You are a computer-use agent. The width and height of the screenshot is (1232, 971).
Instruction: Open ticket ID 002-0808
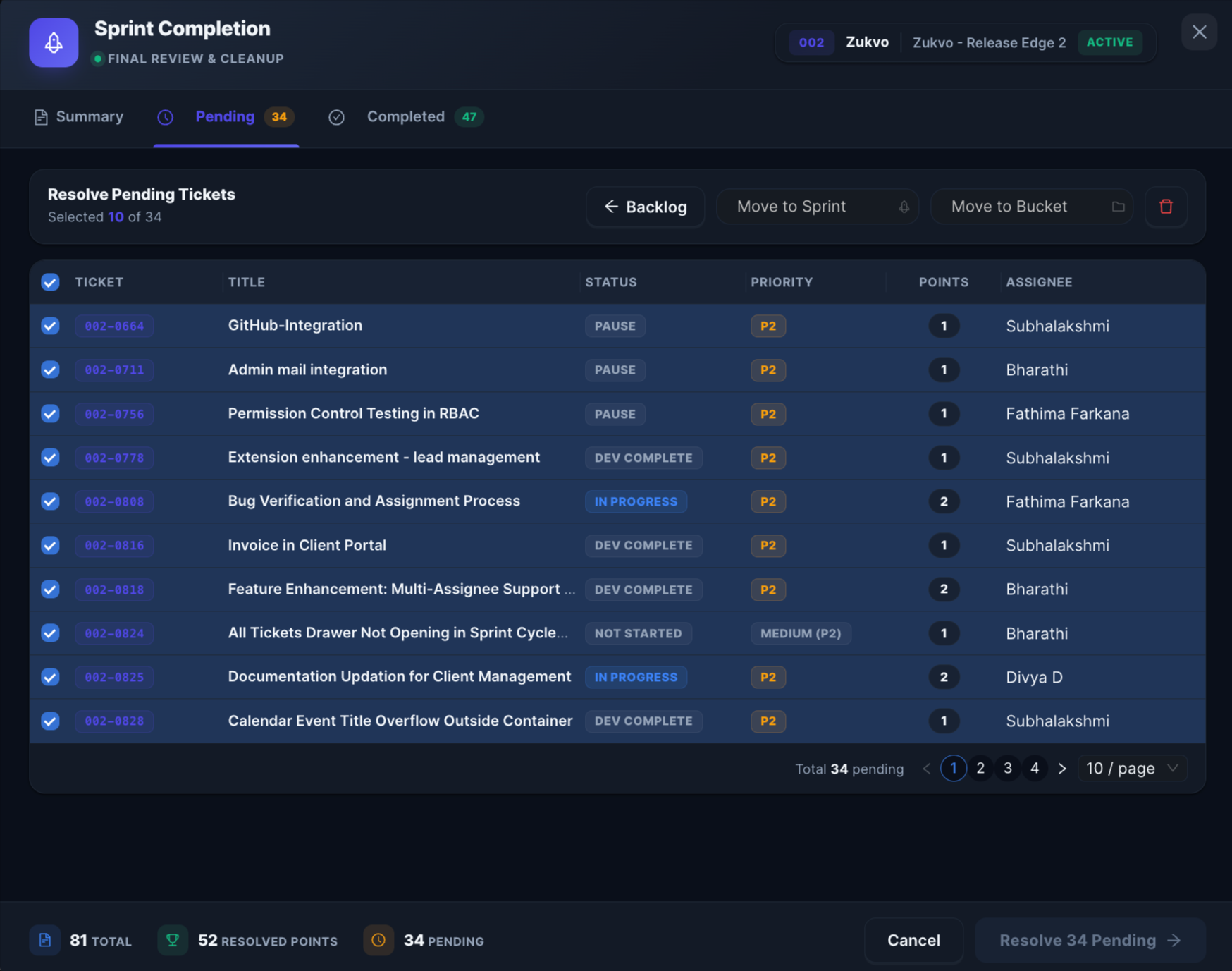[x=114, y=501]
